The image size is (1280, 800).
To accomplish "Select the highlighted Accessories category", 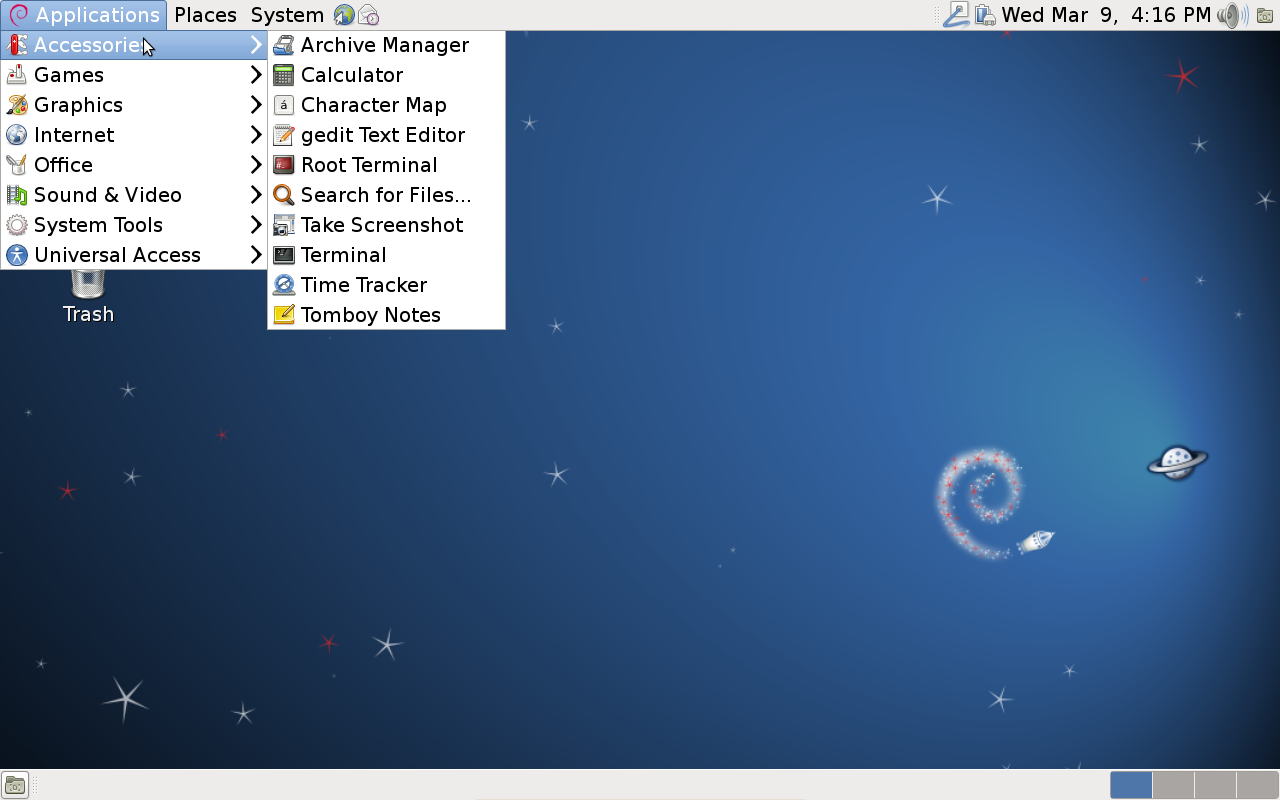I will [134, 45].
